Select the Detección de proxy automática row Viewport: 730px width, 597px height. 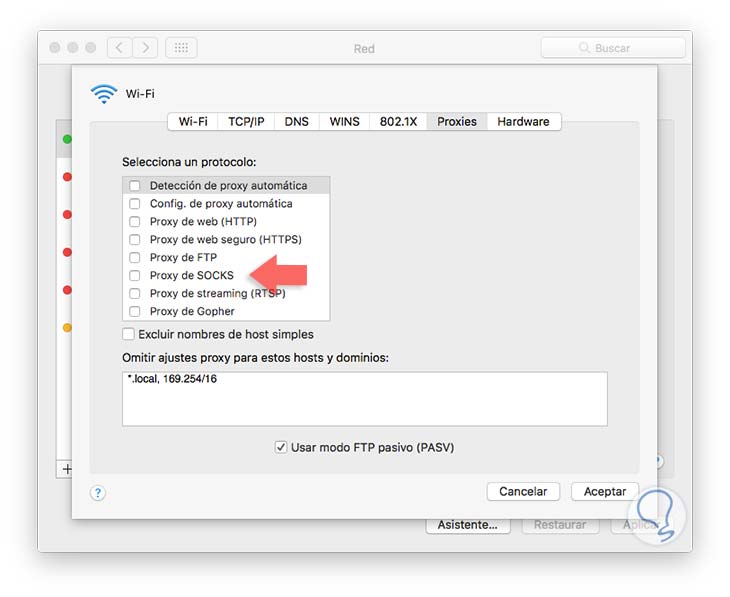226,186
